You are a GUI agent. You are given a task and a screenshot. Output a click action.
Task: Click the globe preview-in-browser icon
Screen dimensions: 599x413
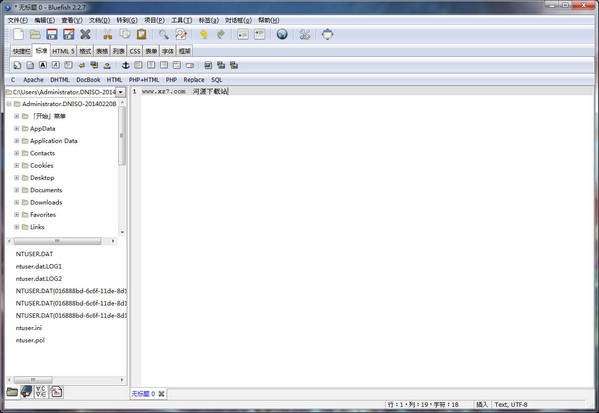[x=282, y=35]
